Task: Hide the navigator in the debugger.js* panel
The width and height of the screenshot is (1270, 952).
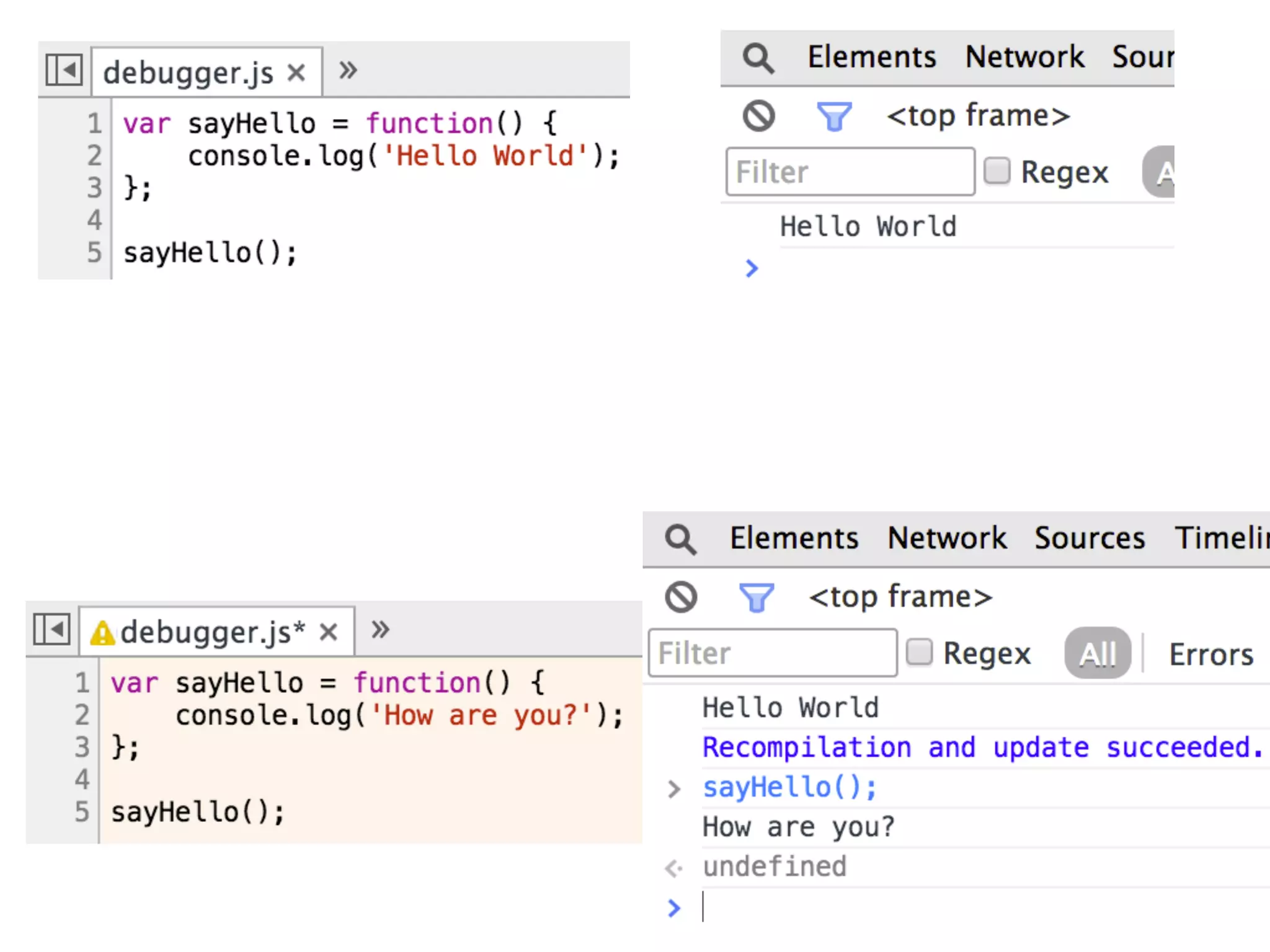Action: (51, 630)
